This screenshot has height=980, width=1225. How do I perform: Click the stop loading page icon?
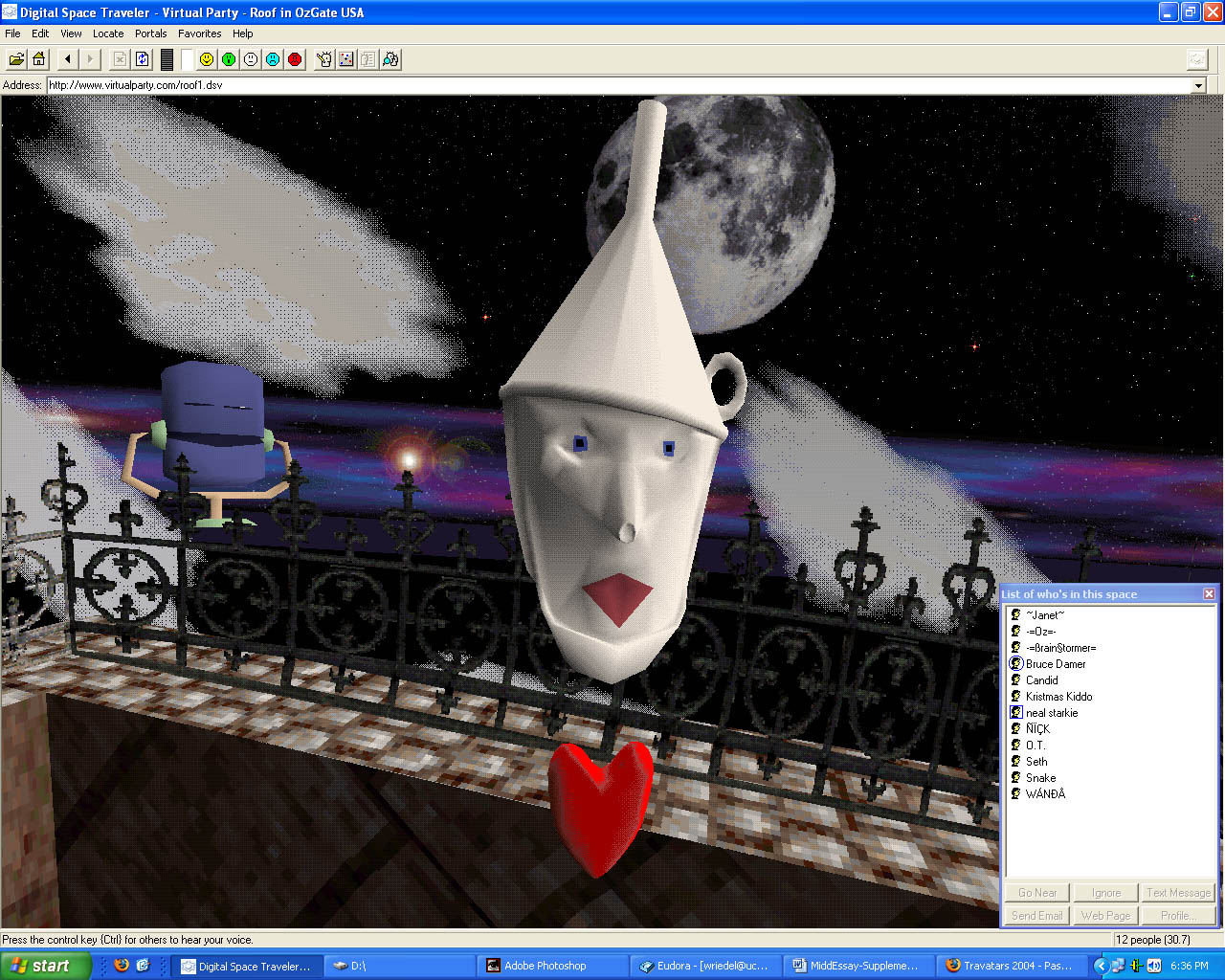[x=120, y=59]
